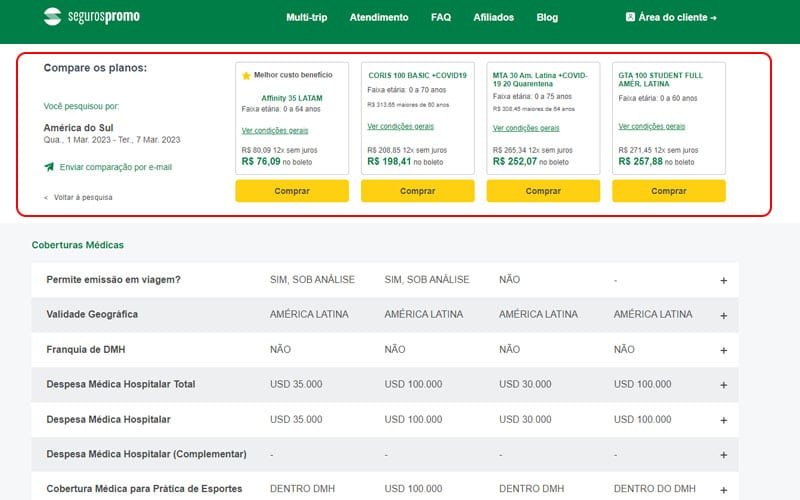The image size is (800, 500).
Task: Click R$ 271,45 12x sem juros installment
Action: click(x=658, y=150)
